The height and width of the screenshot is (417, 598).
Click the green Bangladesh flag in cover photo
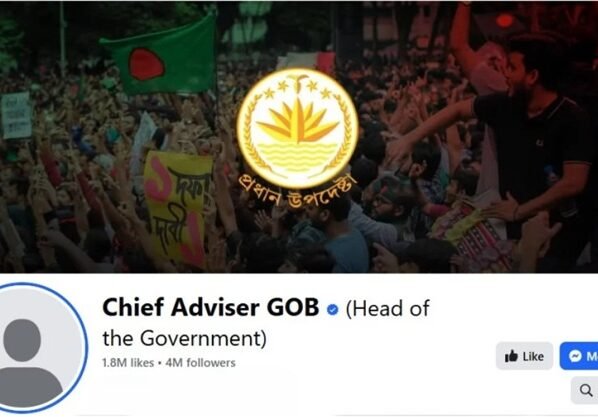coord(160,55)
